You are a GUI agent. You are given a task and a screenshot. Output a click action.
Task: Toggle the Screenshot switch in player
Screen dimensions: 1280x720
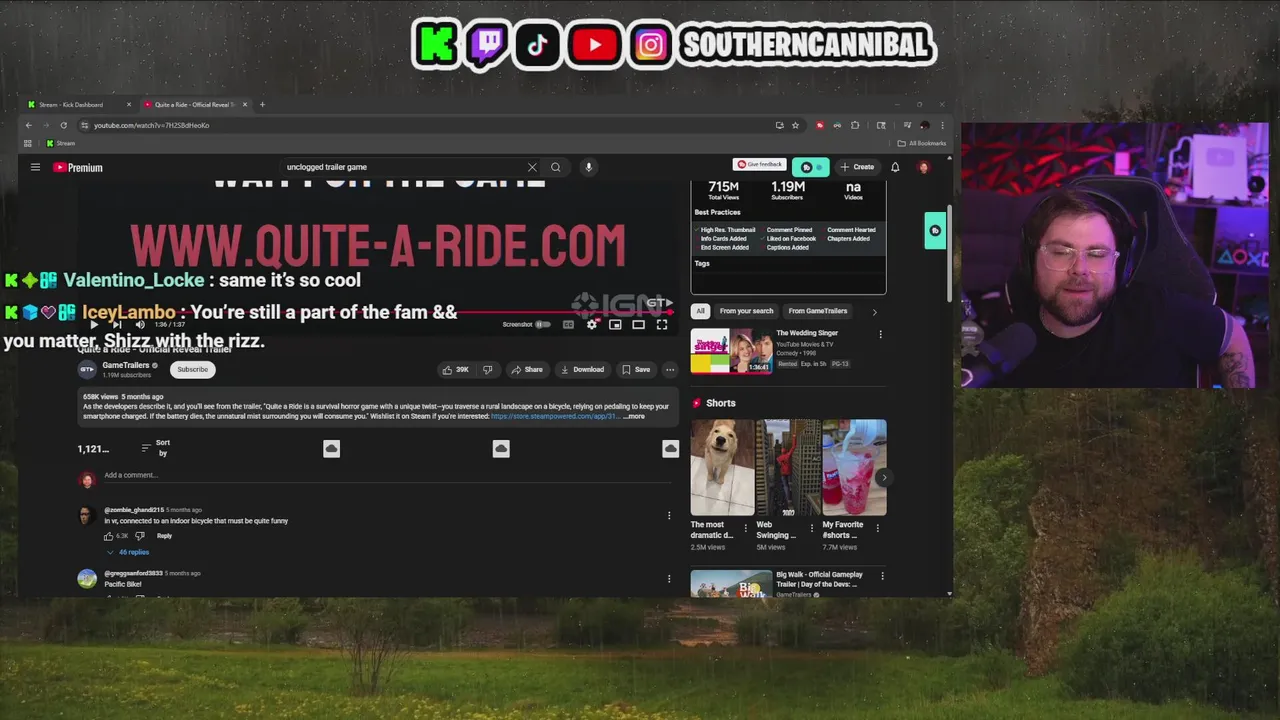click(x=543, y=324)
